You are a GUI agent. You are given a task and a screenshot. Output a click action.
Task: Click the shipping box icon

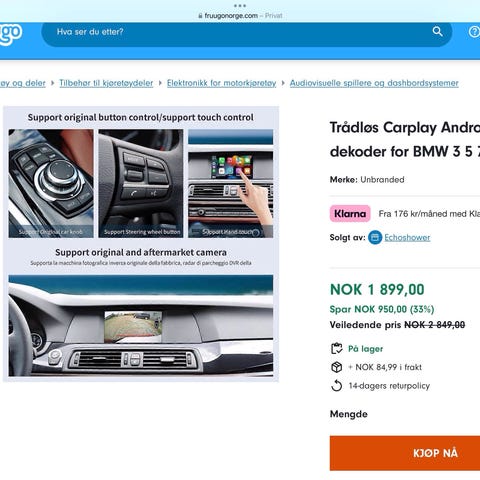[x=337, y=367]
